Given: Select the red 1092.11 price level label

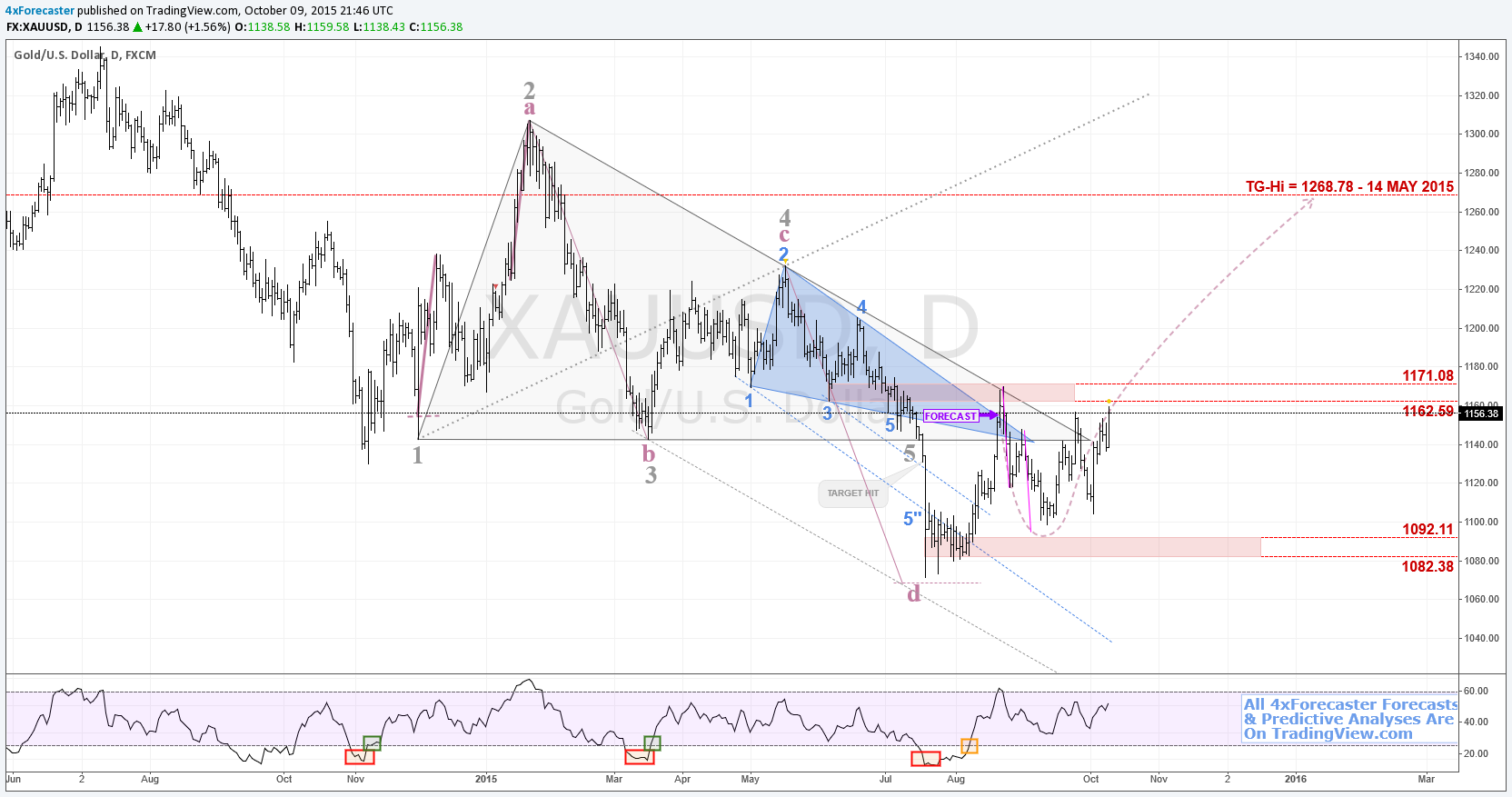Looking at the screenshot, I should (x=1427, y=529).
